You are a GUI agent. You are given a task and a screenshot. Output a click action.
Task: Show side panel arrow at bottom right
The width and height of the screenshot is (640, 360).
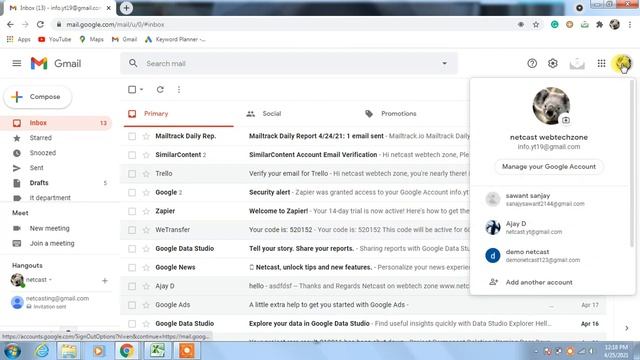pos(627,328)
